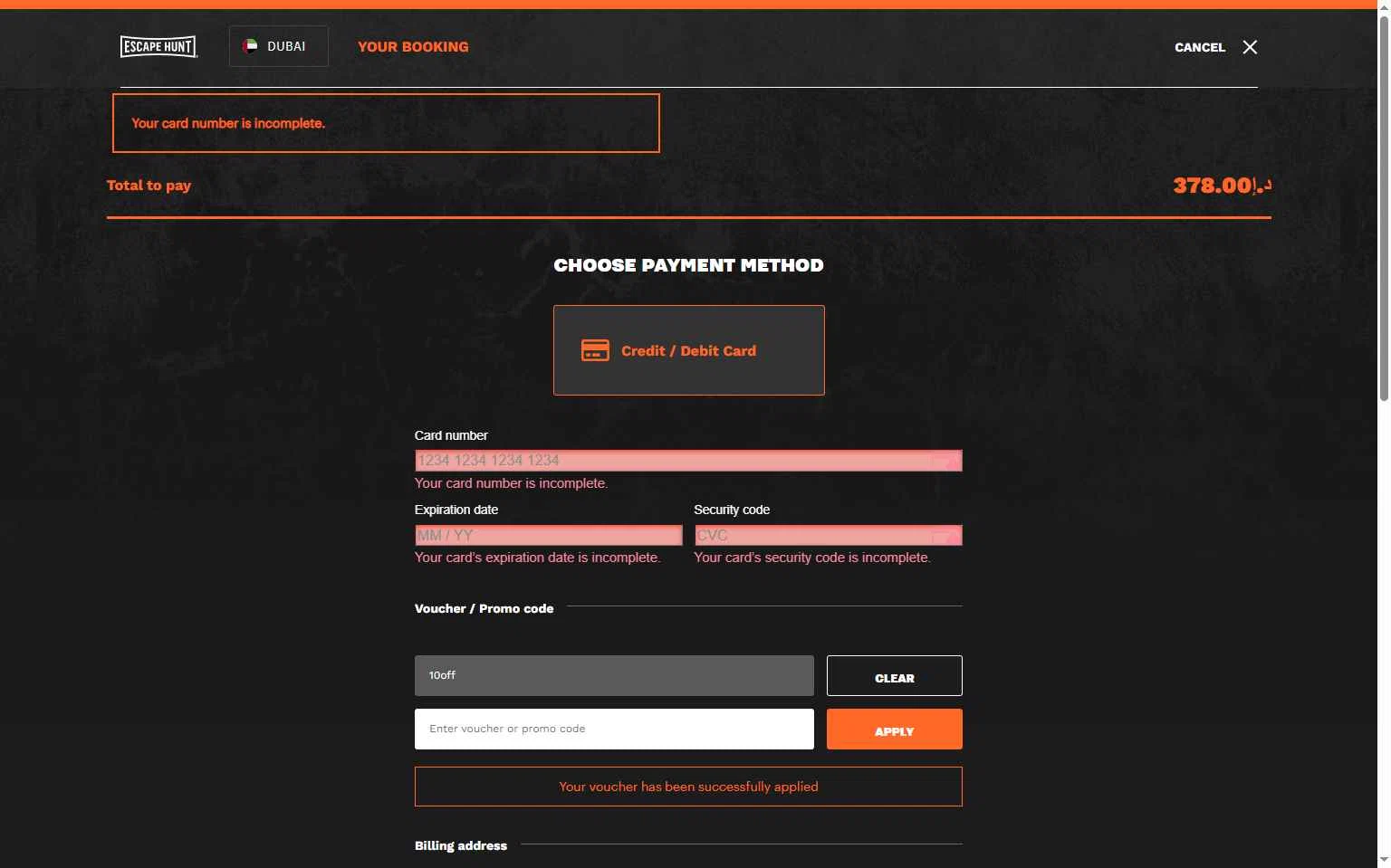Focus the Expiration date field

(x=549, y=535)
